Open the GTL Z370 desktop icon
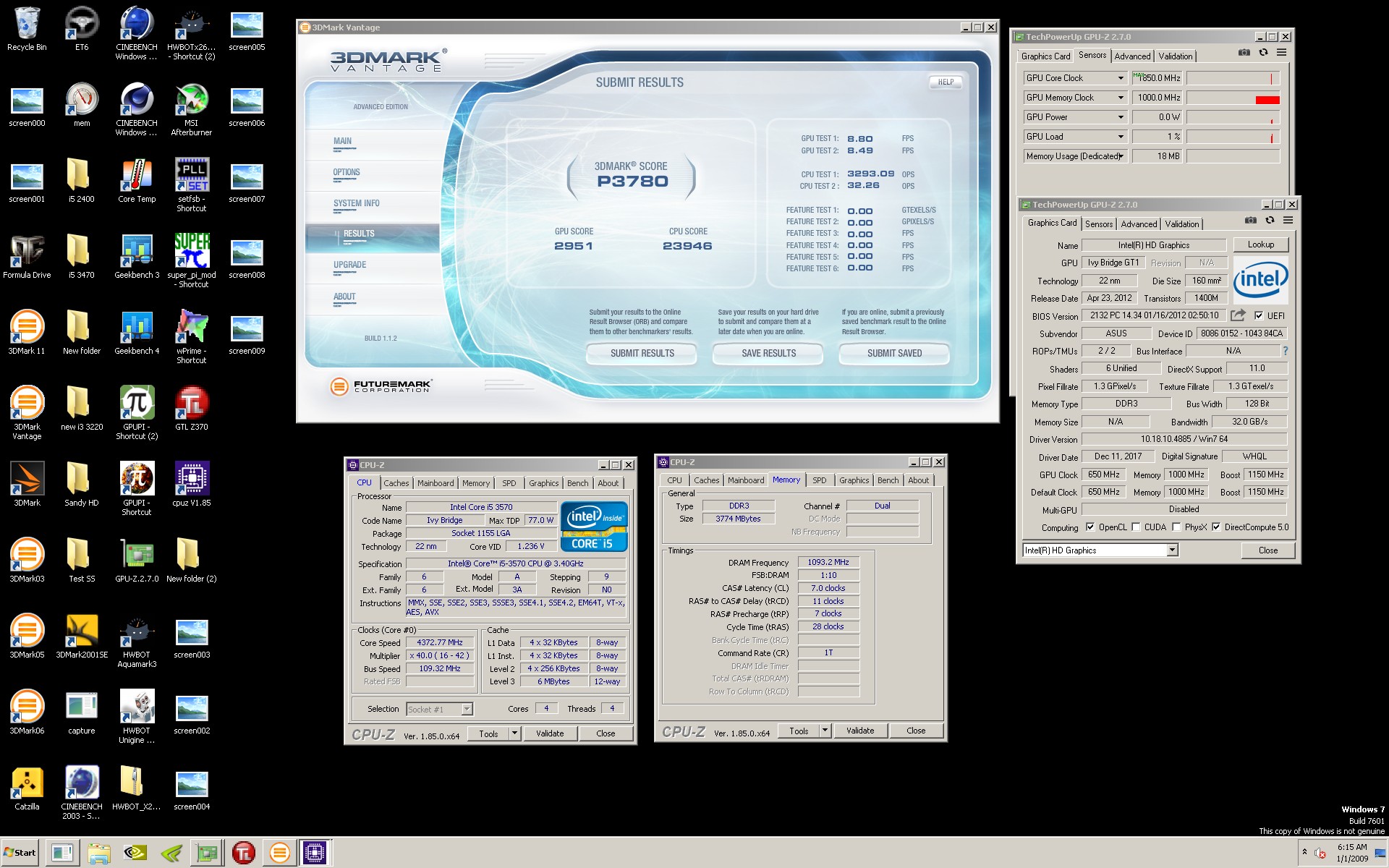1389x868 pixels. coord(191,409)
